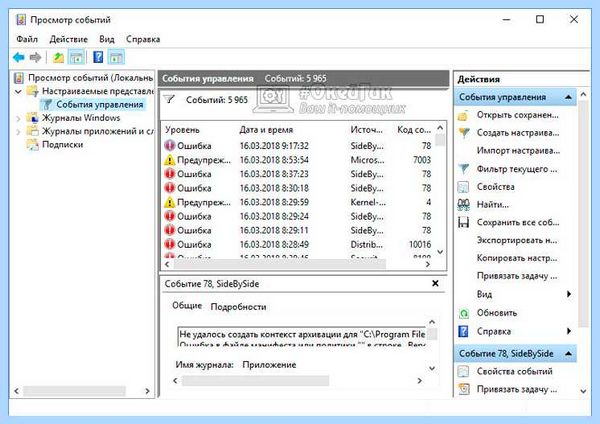The image size is (600, 424).
Task: Click the Создать настраива... funnel icon
Action: point(464,133)
